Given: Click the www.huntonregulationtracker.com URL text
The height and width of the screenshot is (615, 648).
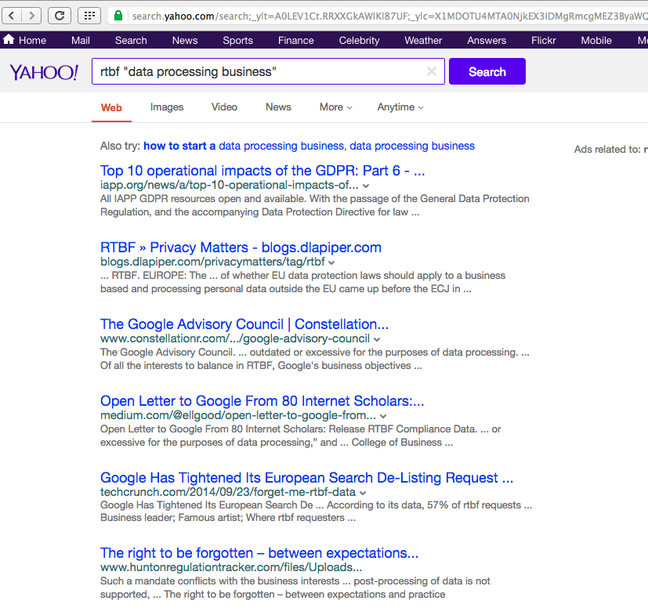Looking at the screenshot, I should [x=231, y=567].
